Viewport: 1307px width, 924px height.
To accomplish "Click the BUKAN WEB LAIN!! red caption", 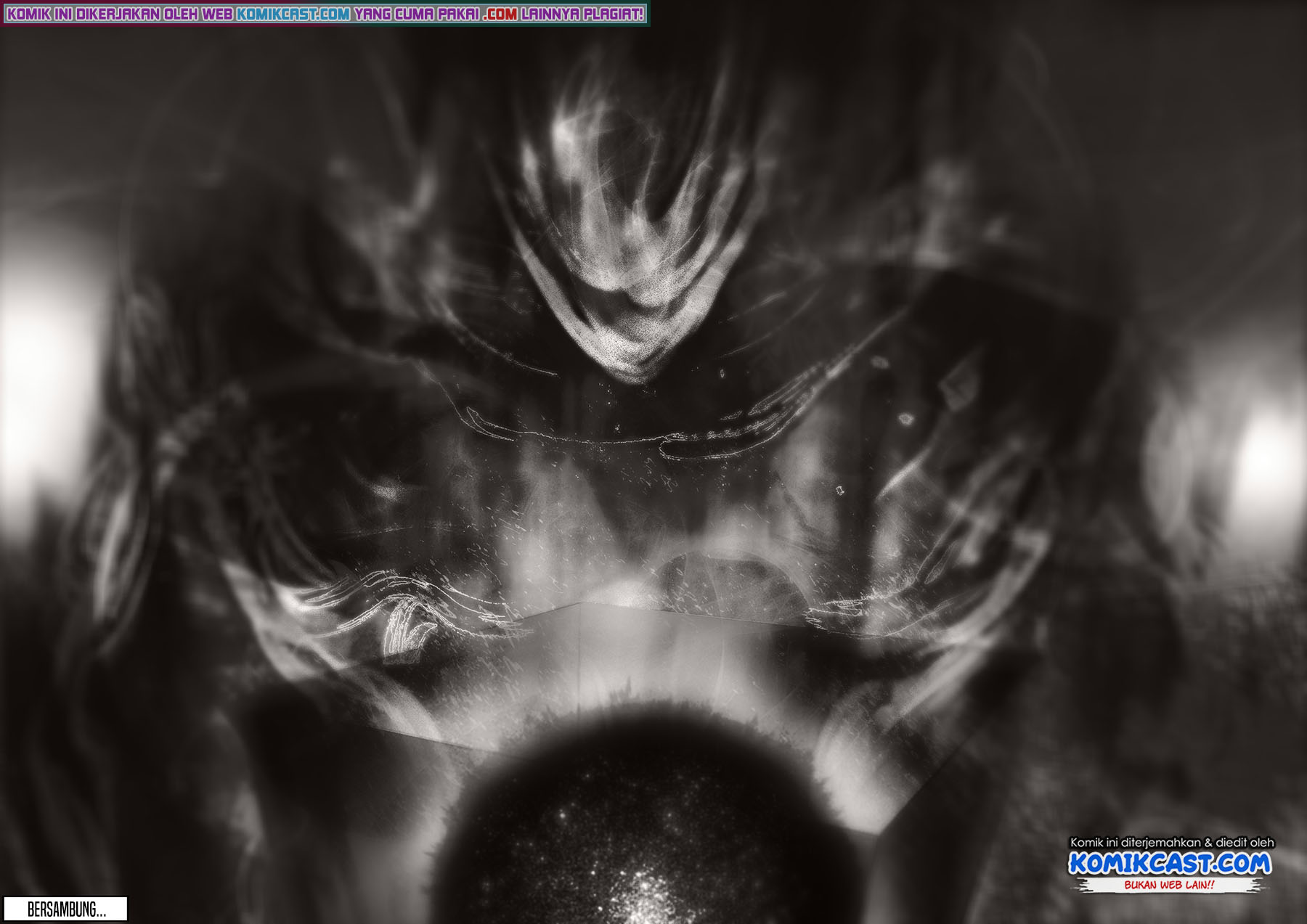I will click(x=1169, y=885).
